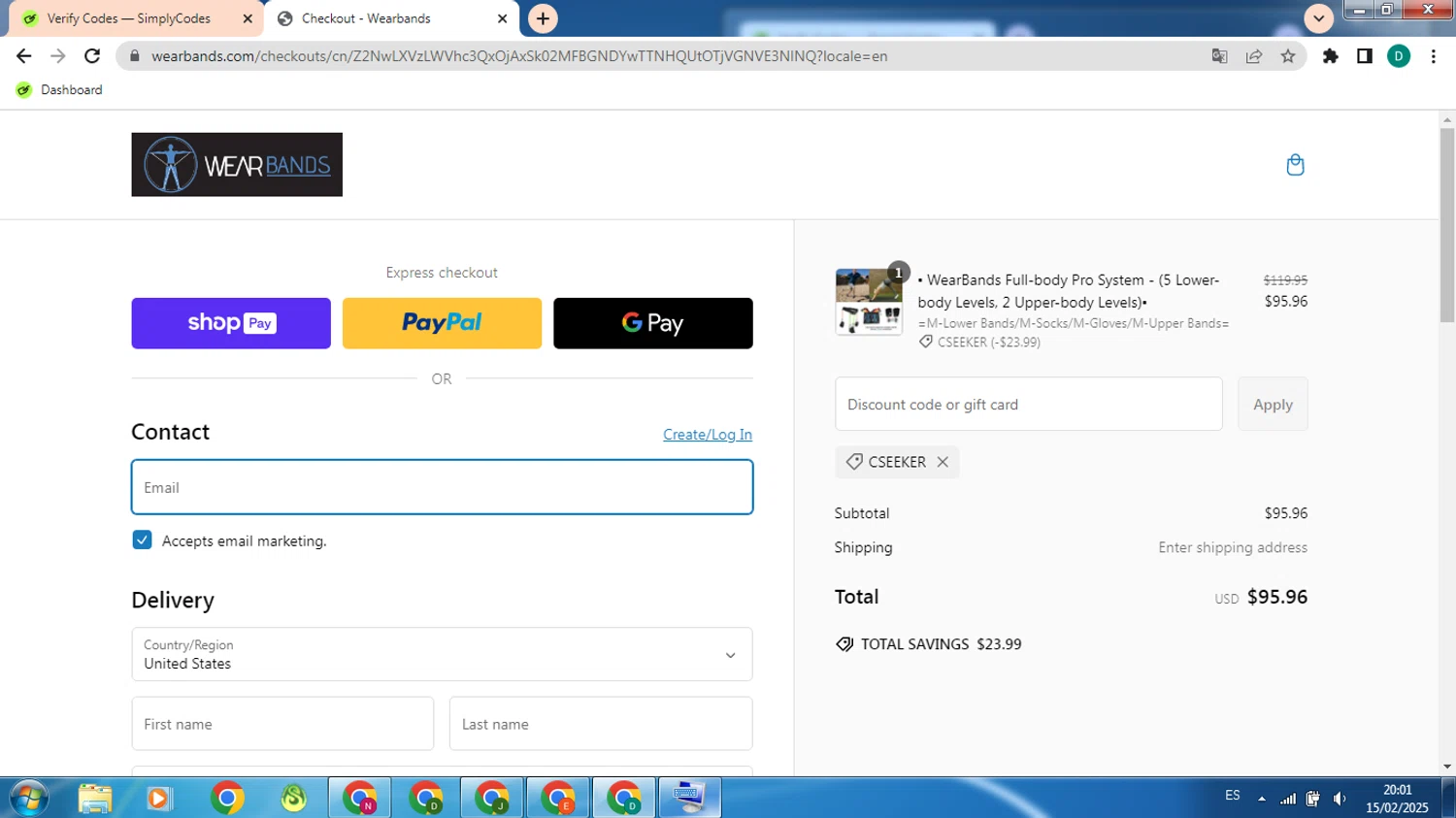This screenshot has width=1456, height=818.
Task: Click the network signal tray icon
Action: (x=1288, y=799)
